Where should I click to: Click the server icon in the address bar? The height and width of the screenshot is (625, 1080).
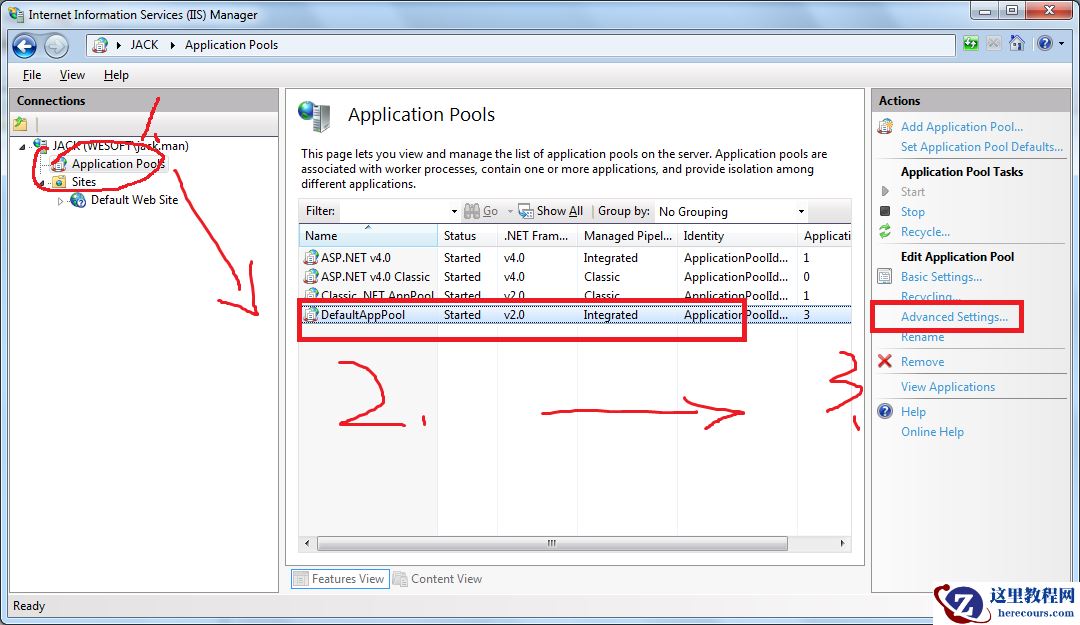pos(101,45)
